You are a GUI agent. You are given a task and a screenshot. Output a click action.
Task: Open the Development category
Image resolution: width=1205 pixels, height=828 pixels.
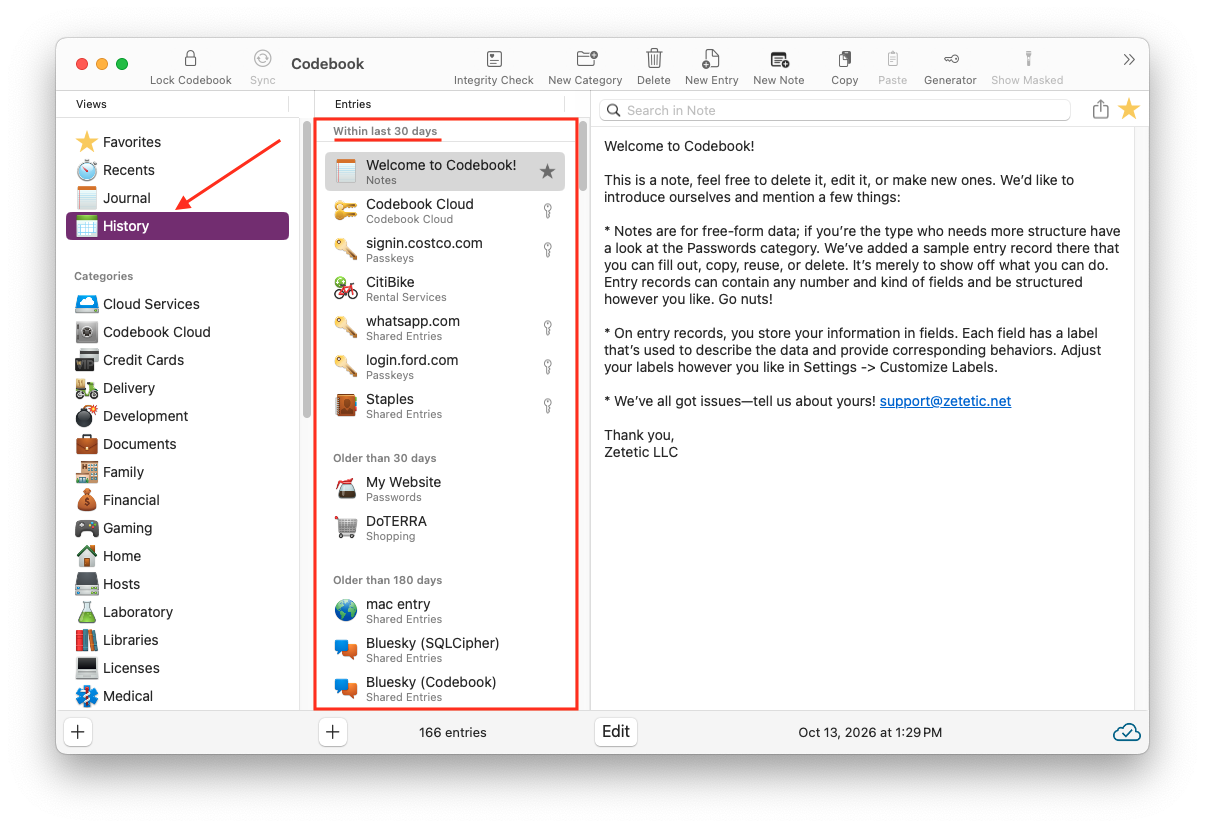click(177, 416)
